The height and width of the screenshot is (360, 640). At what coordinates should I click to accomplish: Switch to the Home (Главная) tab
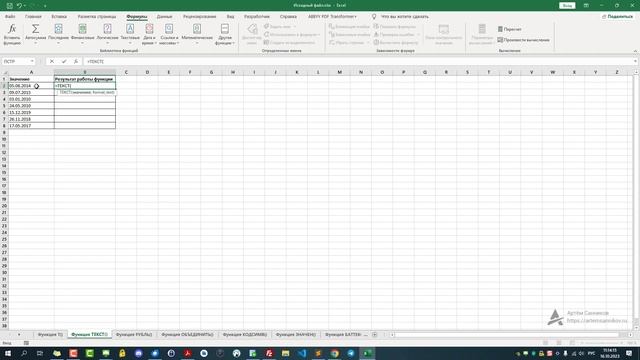(33, 16)
